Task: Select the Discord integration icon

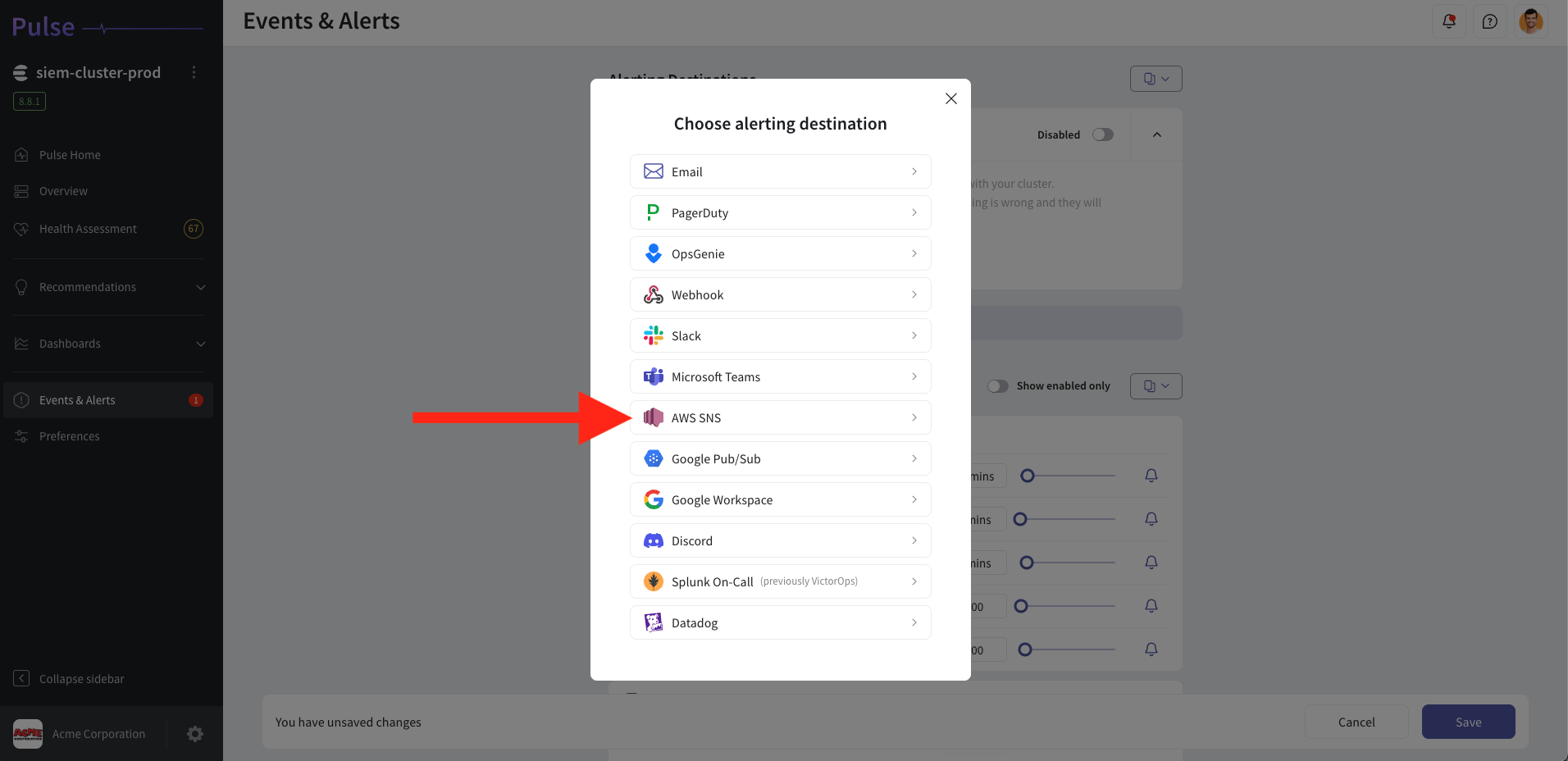Action: [x=653, y=540]
